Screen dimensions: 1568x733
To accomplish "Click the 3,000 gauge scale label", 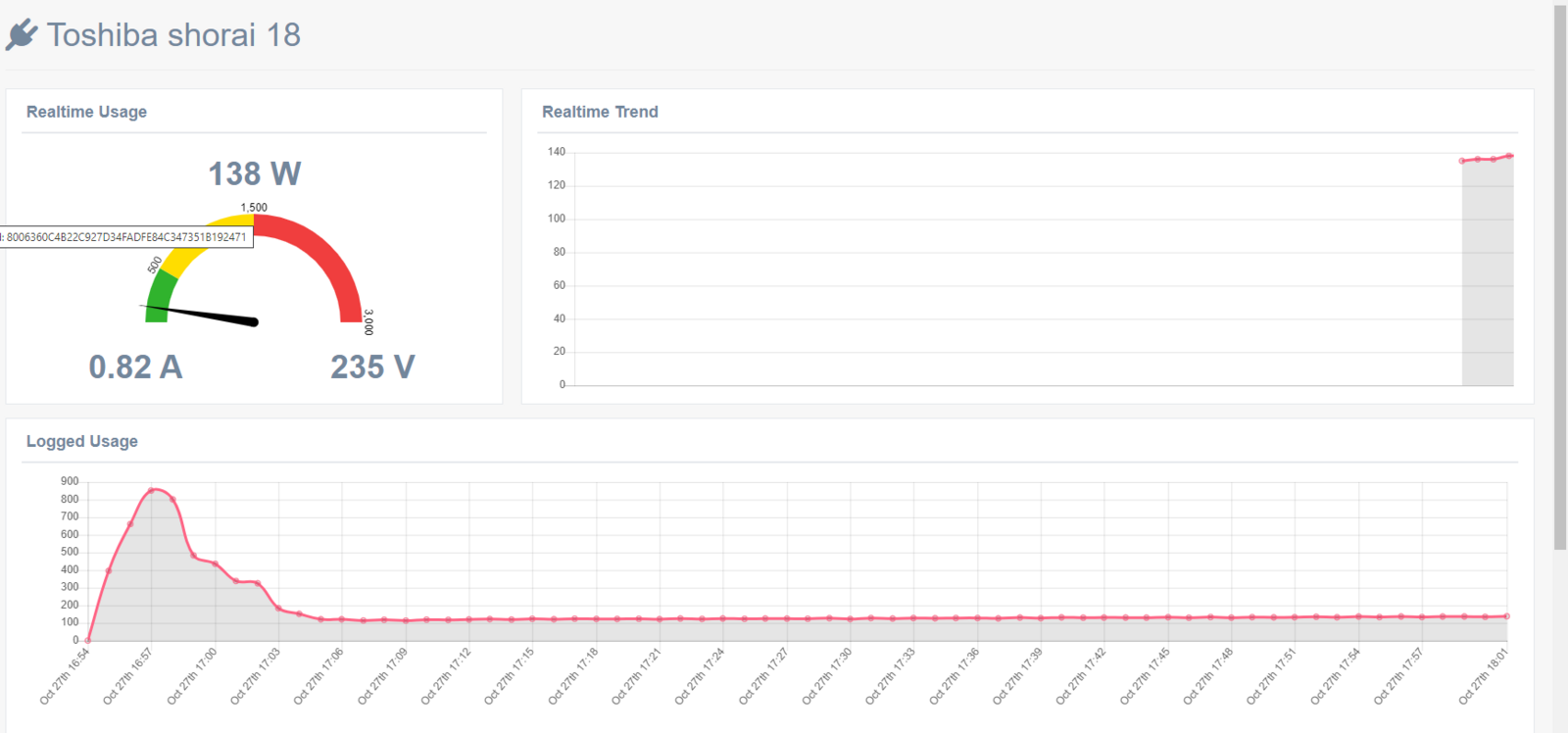I will point(368,322).
